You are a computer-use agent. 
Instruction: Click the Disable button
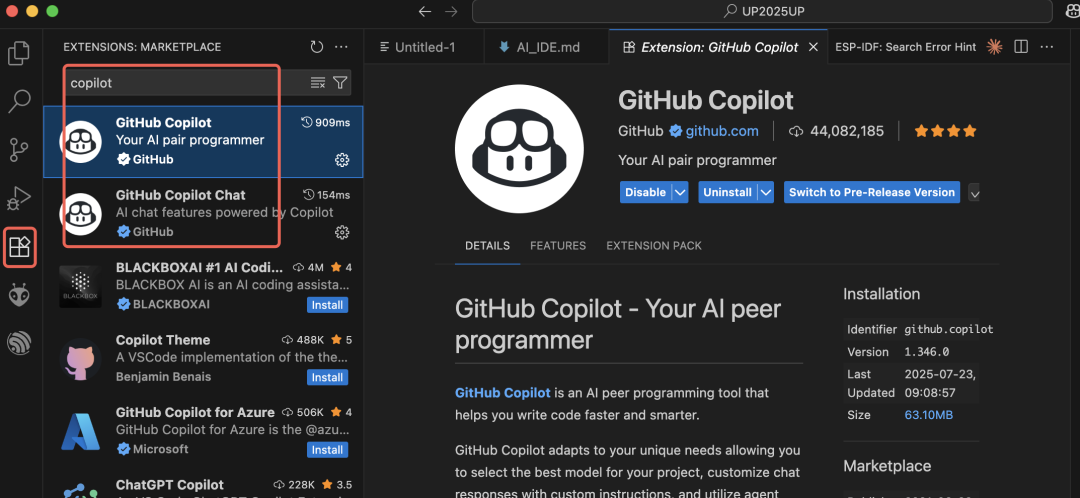[x=645, y=193]
